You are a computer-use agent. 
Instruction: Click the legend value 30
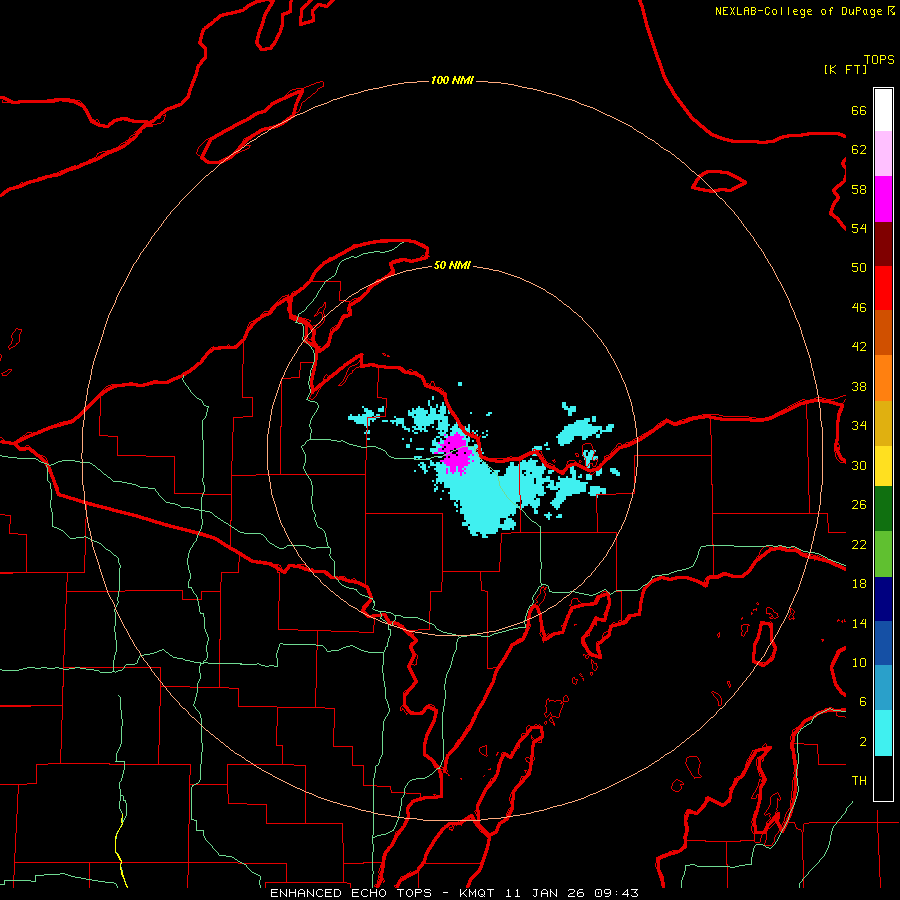[x=859, y=465]
